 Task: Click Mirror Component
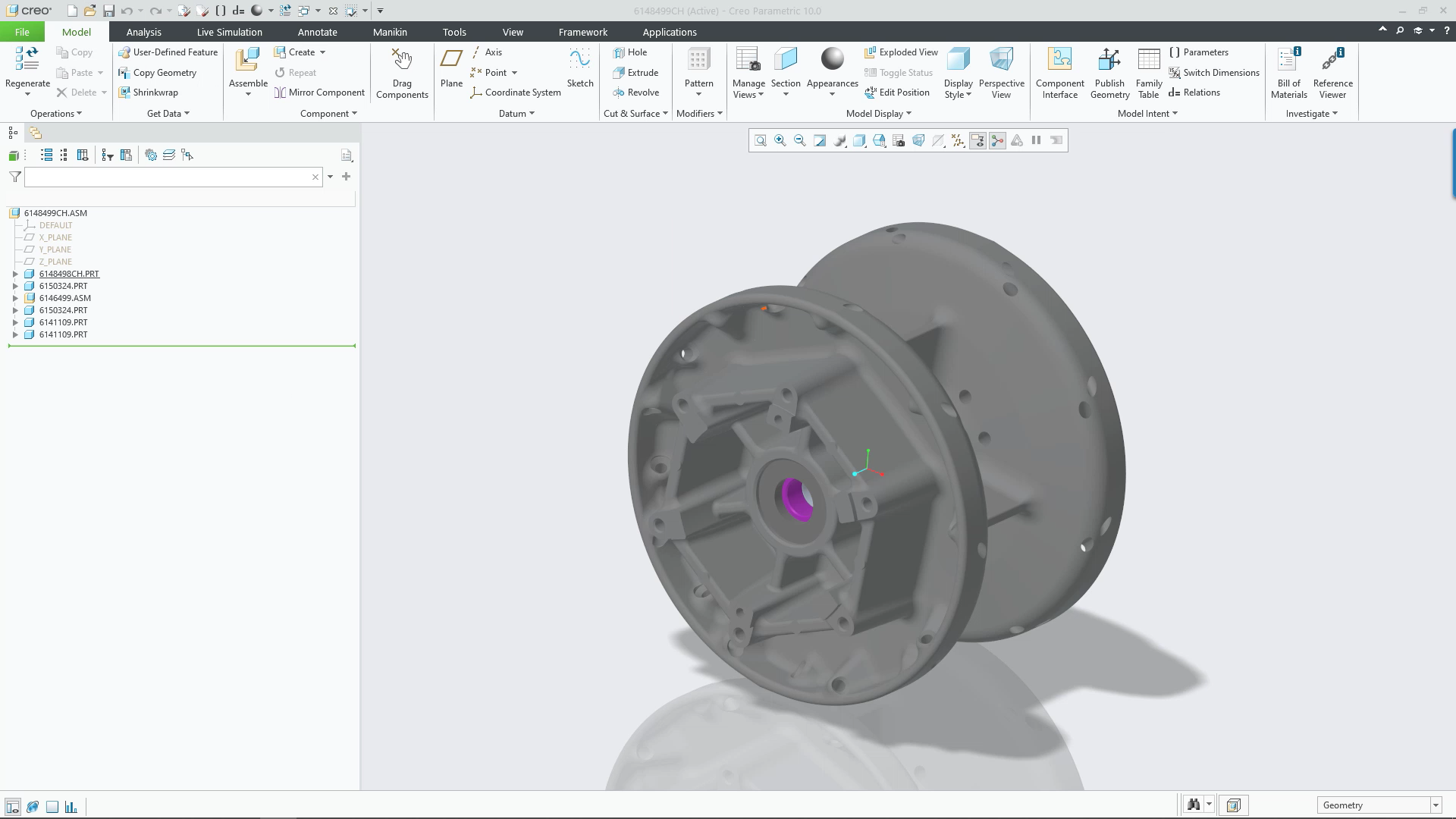coord(319,93)
